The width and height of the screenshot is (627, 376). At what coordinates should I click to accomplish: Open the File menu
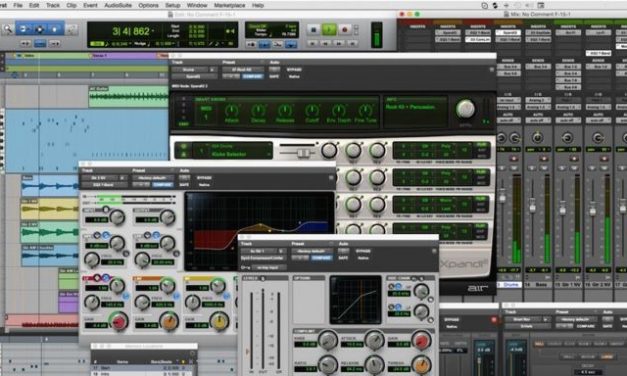pos(18,5)
